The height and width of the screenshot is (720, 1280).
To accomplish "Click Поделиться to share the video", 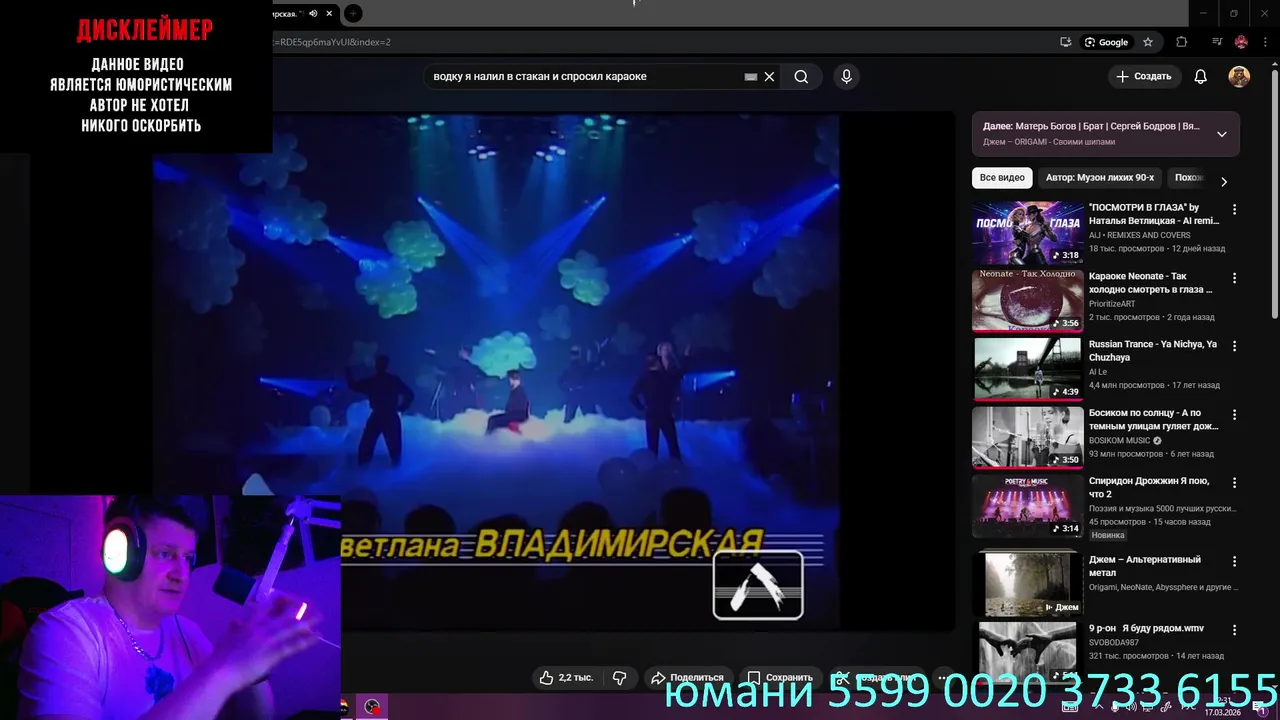I will [687, 677].
